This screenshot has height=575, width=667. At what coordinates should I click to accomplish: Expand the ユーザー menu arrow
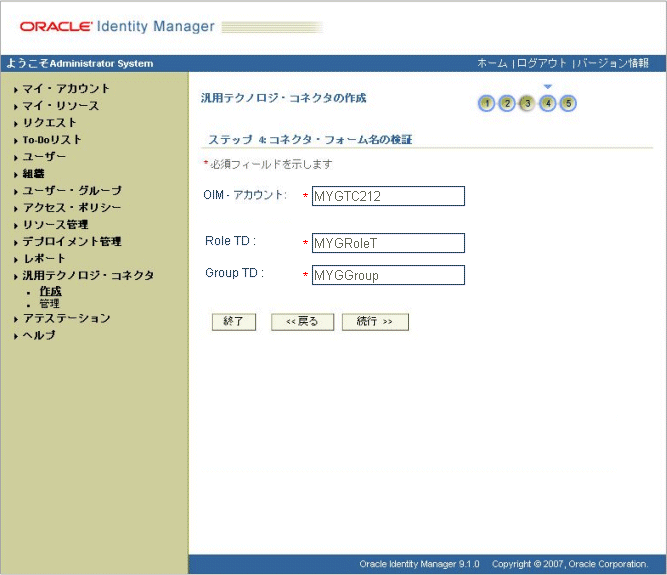click(x=16, y=158)
